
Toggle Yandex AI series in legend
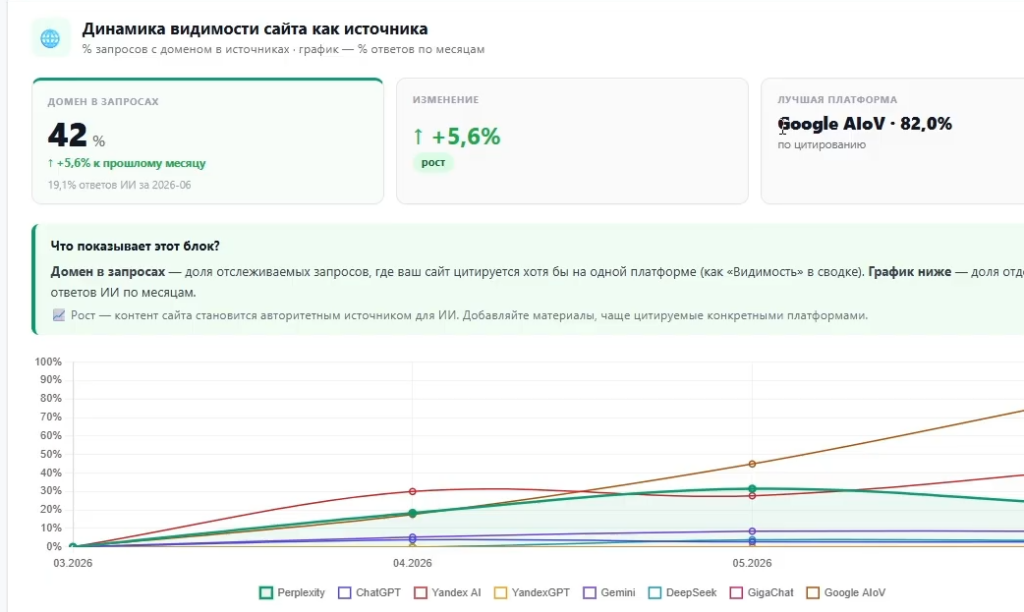[447, 592]
